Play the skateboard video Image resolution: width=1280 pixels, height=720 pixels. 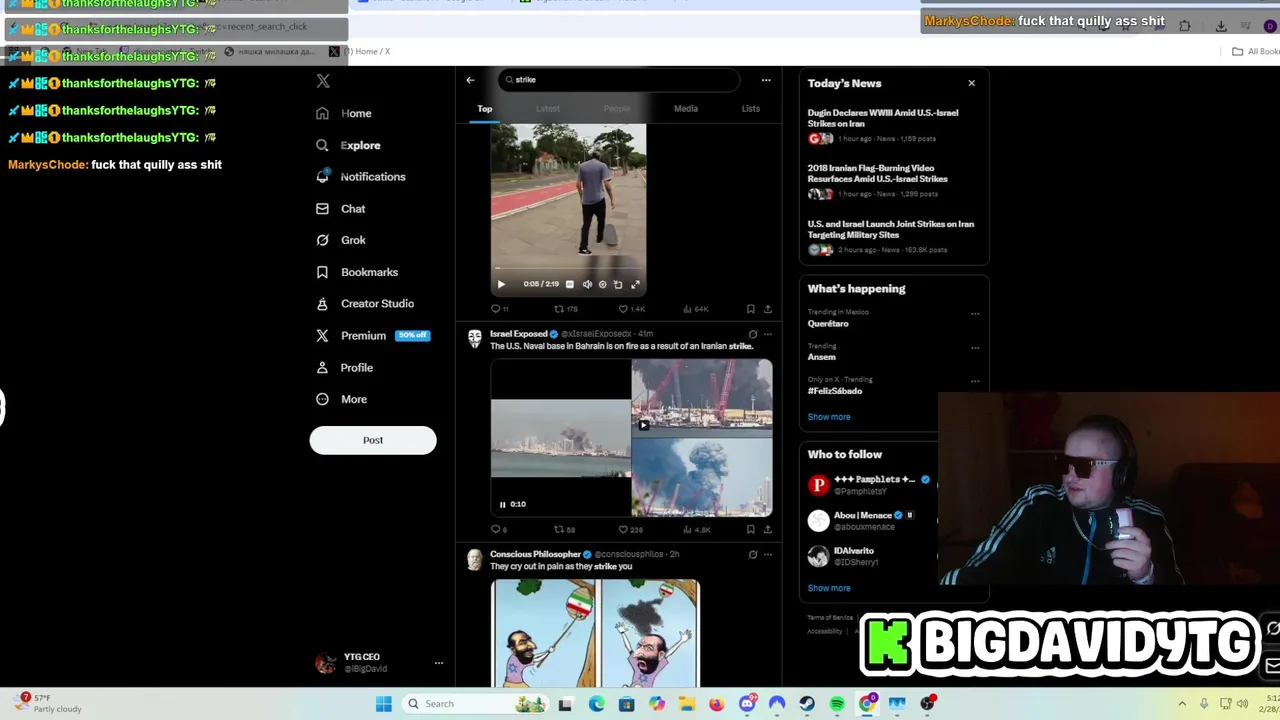[501, 284]
